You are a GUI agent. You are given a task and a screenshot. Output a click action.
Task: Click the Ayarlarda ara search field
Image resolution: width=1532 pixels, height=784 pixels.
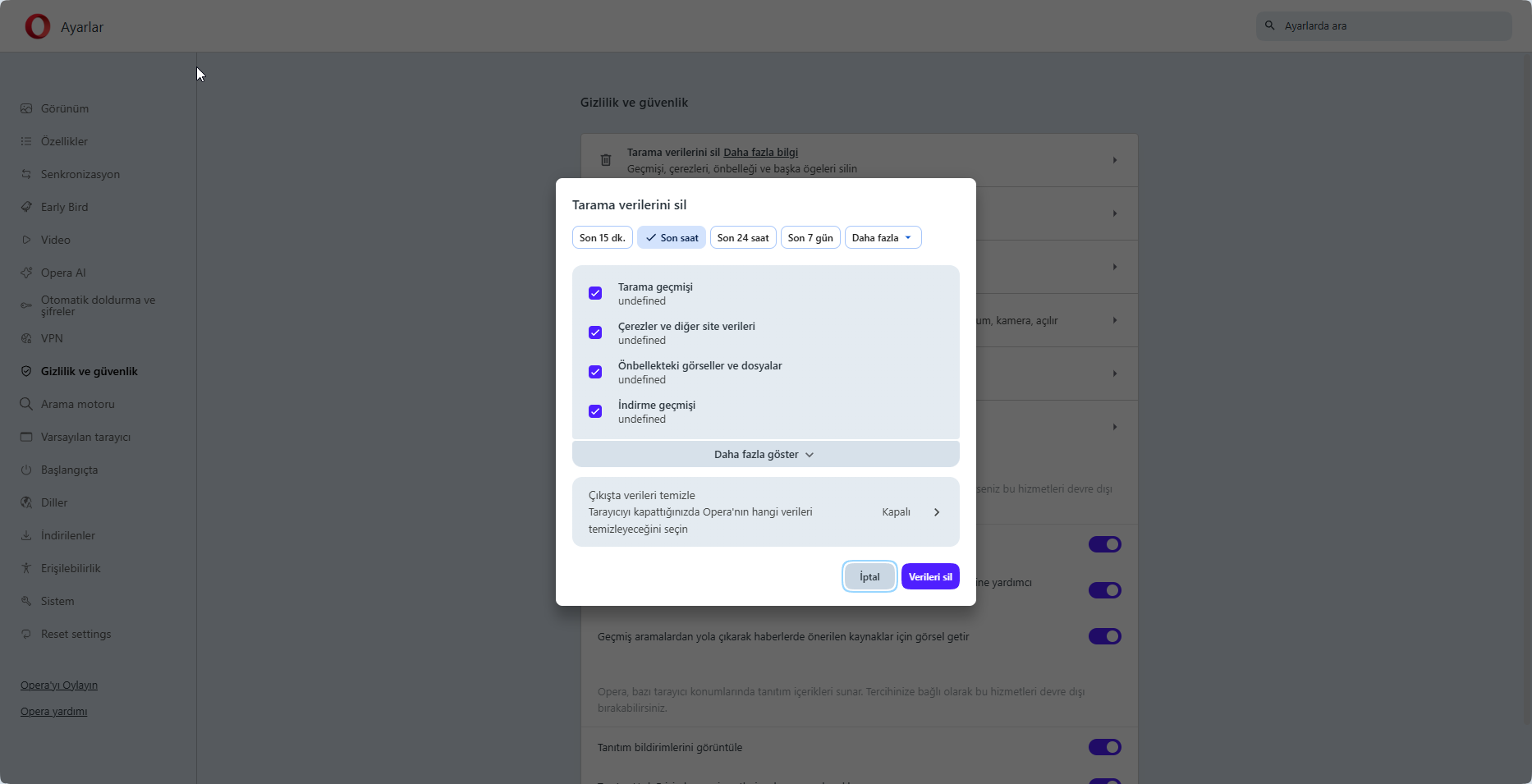(x=1383, y=25)
